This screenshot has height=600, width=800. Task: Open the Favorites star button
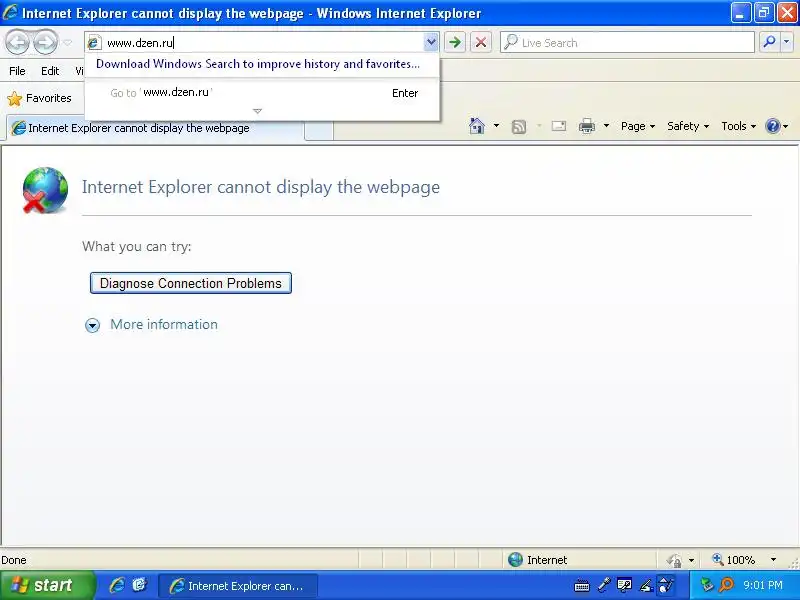[40, 98]
